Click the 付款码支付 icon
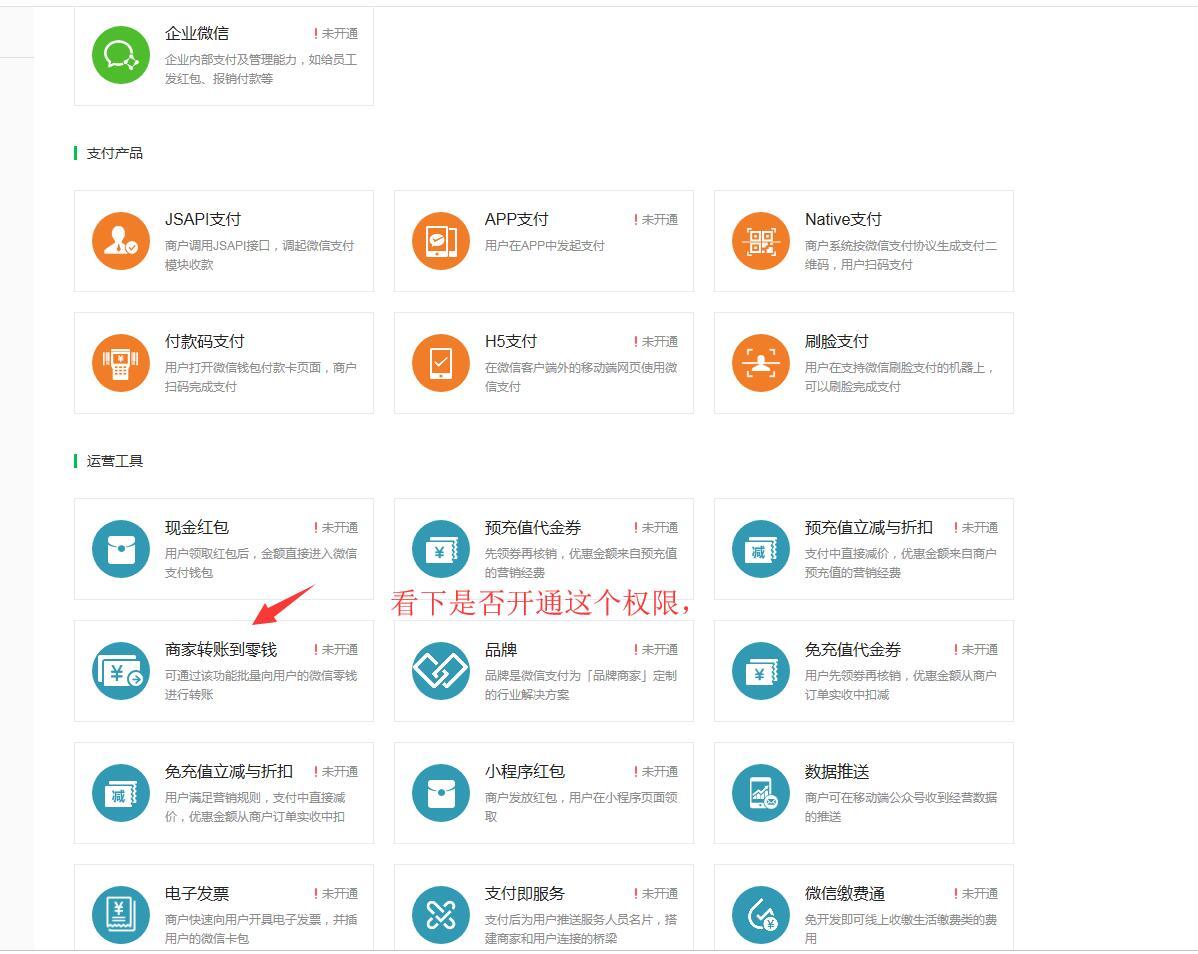The height and width of the screenshot is (954, 1198). 121,363
